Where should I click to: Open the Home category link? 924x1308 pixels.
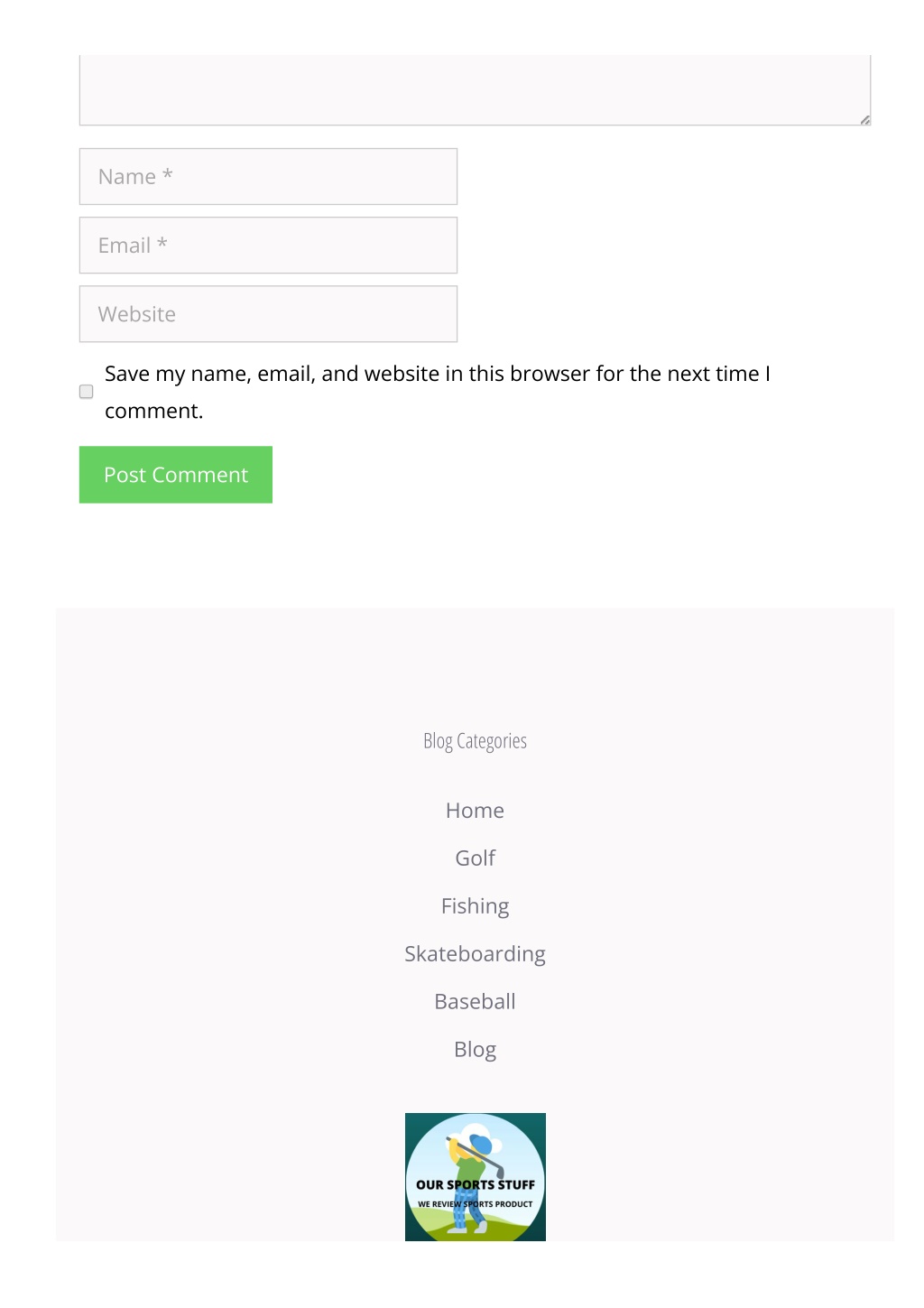click(x=475, y=811)
